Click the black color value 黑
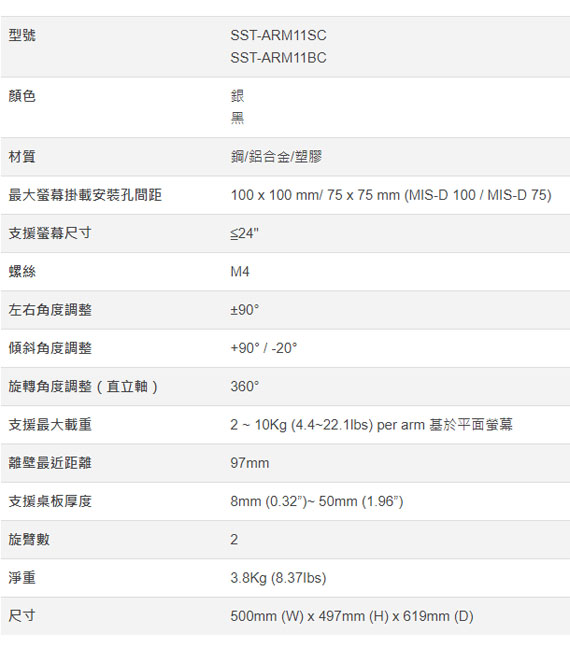Image resolution: width=570 pixels, height=648 pixels. click(x=237, y=118)
